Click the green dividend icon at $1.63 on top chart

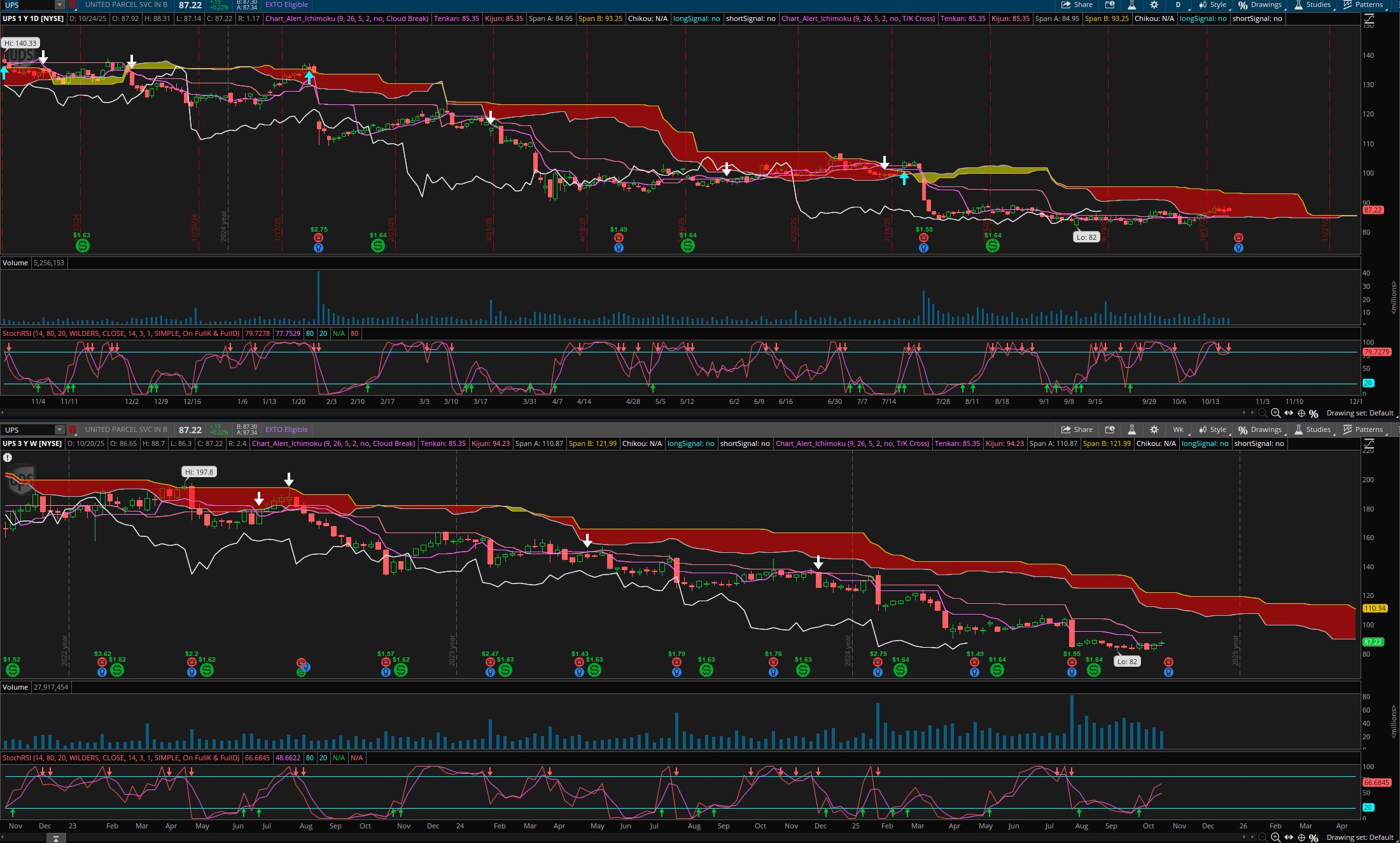pyautogui.click(x=82, y=246)
